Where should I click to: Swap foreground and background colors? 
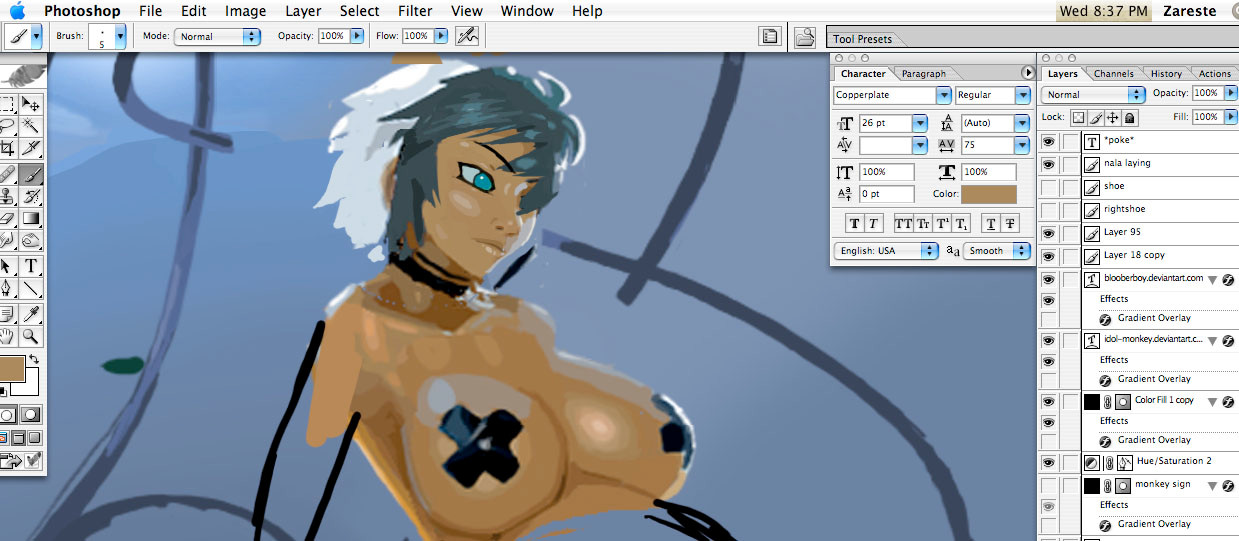pyautogui.click(x=33, y=359)
